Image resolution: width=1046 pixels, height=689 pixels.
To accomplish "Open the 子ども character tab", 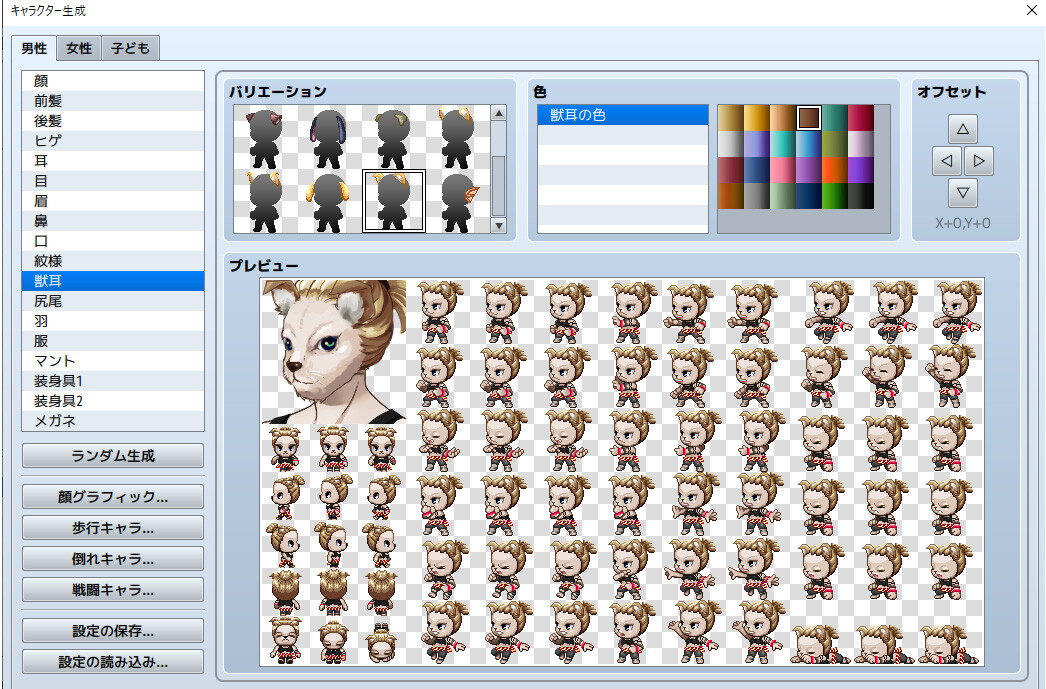I will coord(130,47).
